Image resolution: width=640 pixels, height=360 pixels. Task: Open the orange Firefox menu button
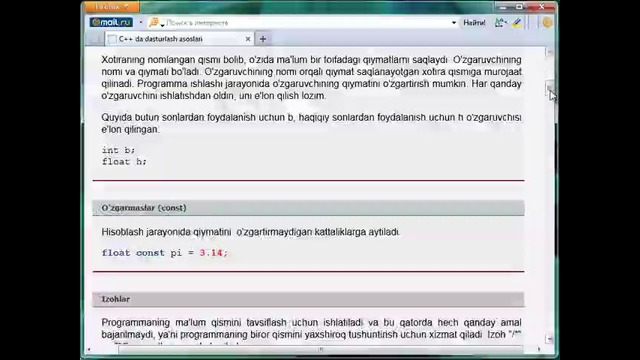[x=111, y=7]
